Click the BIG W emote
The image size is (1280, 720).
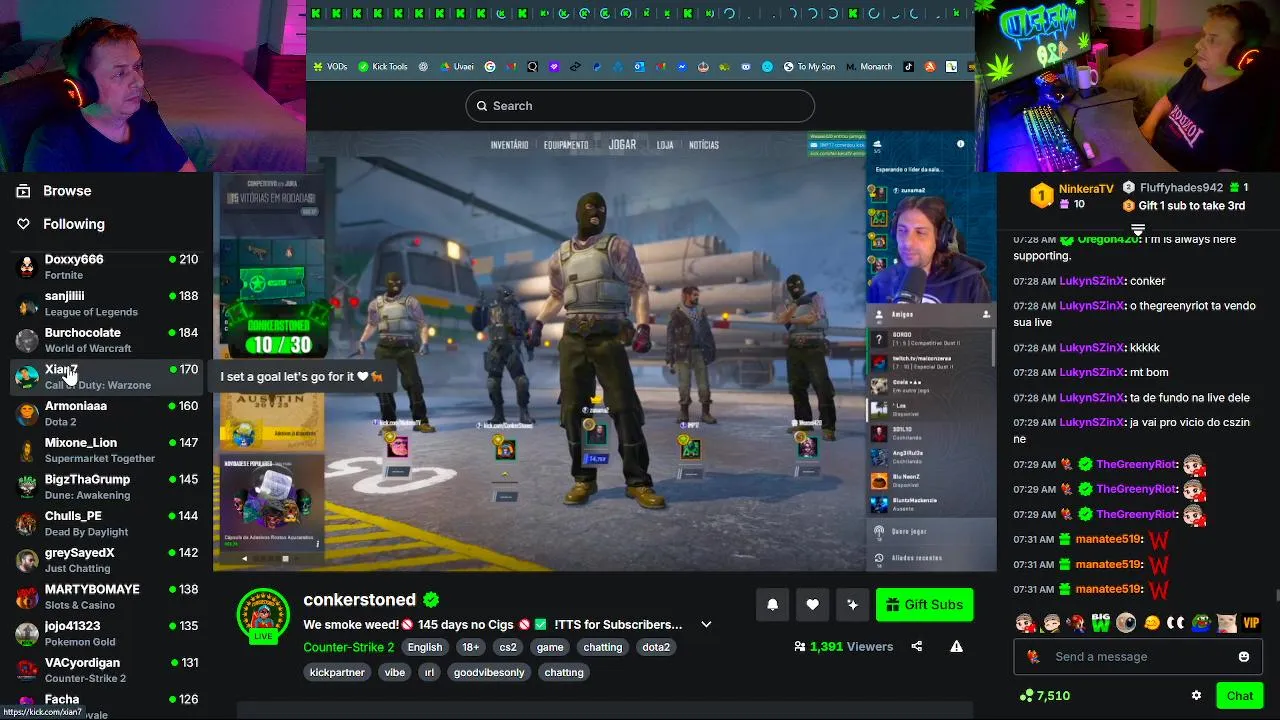click(x=1101, y=622)
